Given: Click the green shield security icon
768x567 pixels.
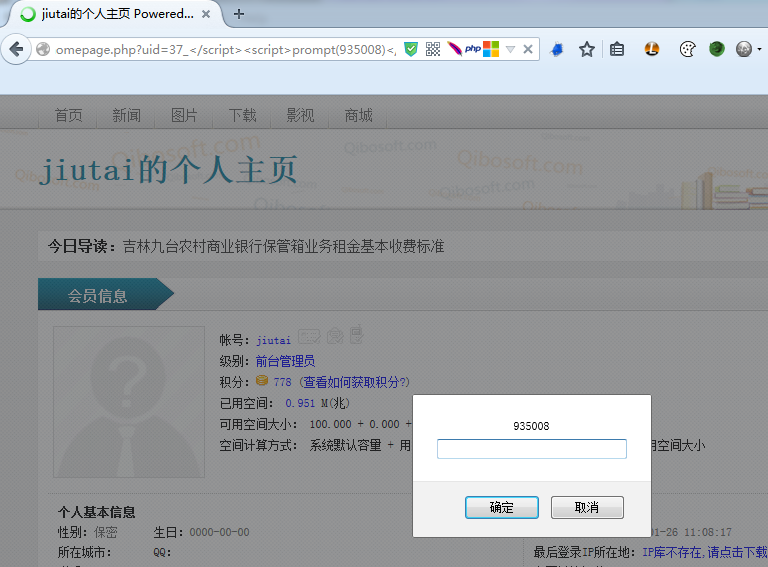Looking at the screenshot, I should click(x=411, y=49).
